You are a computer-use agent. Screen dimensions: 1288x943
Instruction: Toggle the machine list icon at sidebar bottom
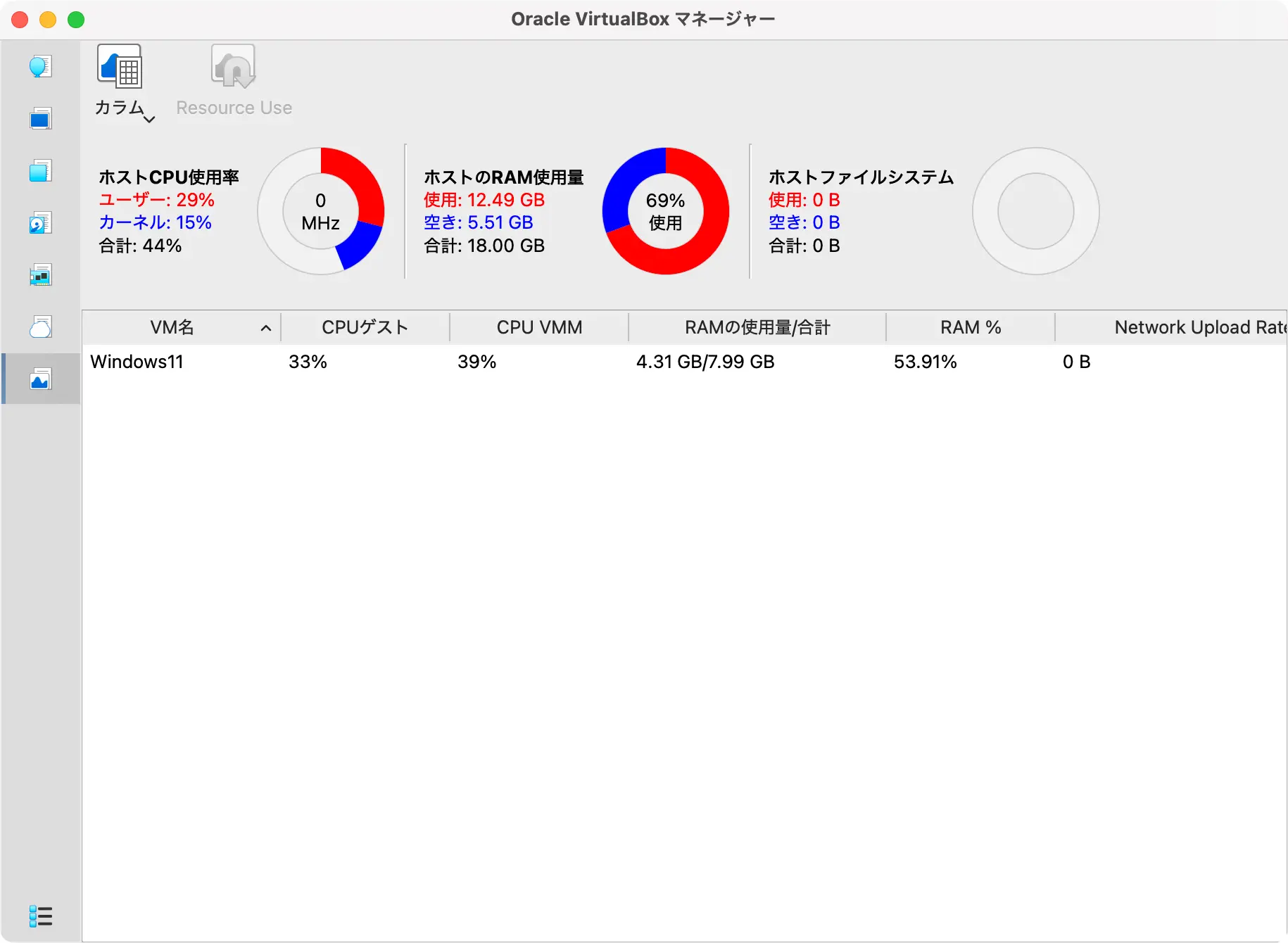click(x=41, y=916)
